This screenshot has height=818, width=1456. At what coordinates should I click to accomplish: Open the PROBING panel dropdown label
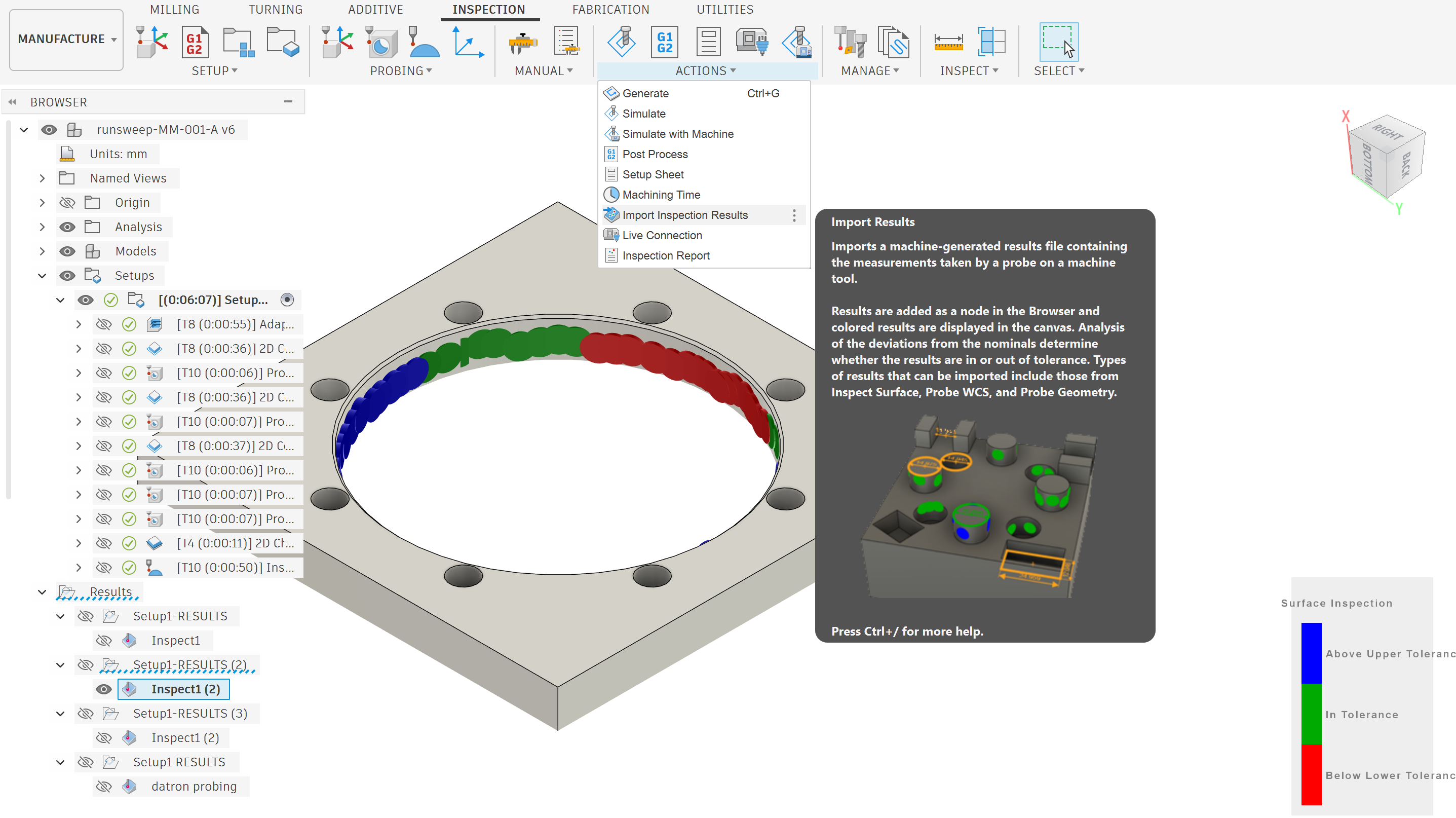click(401, 70)
